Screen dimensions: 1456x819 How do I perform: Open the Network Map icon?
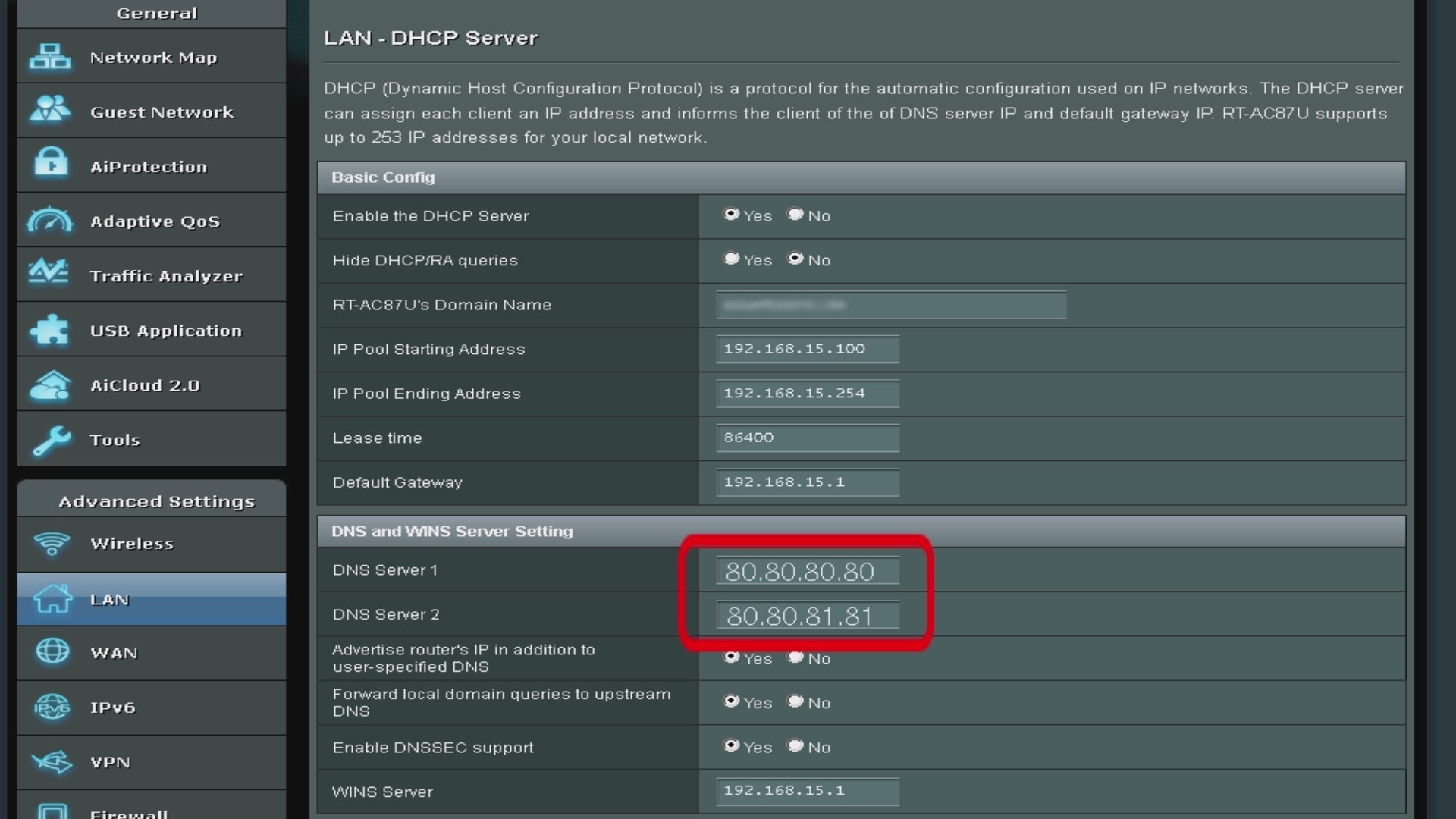click(50, 57)
